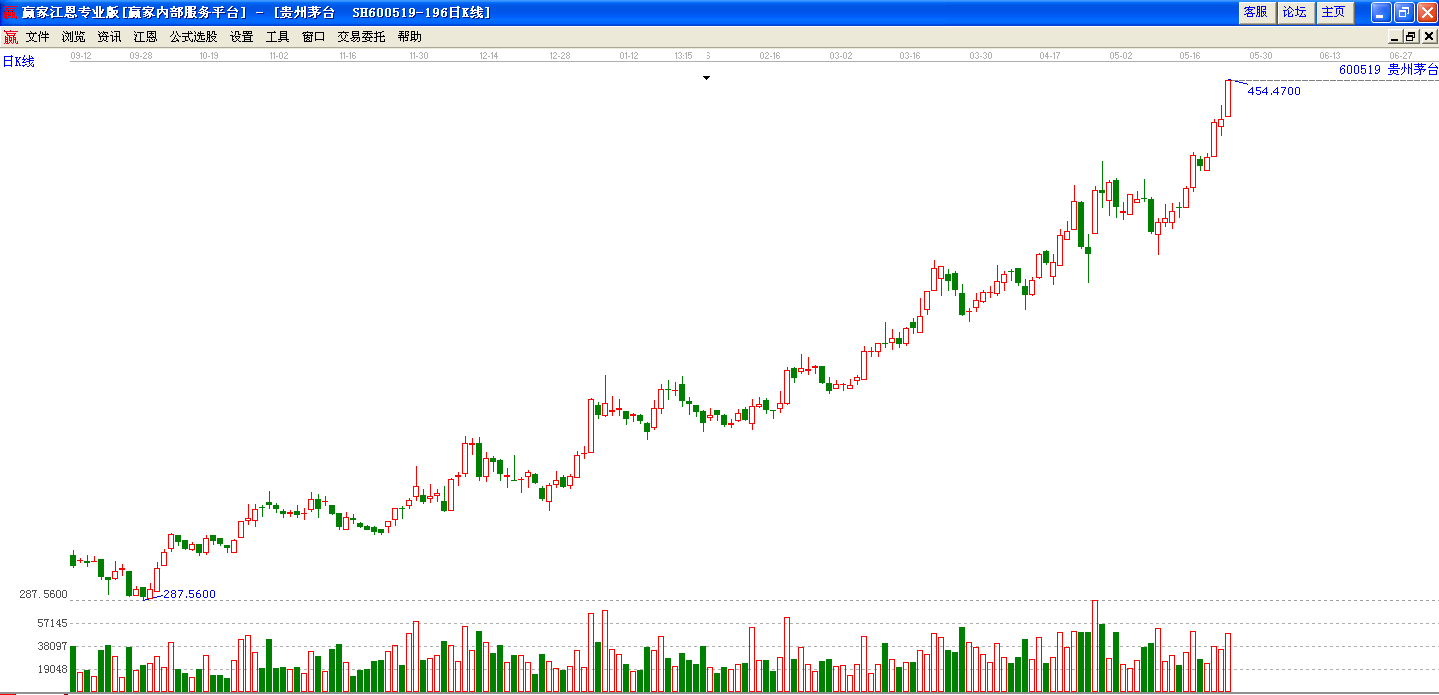Click the 454.4700 high price label
This screenshot has width=1439, height=695.
1274,91
